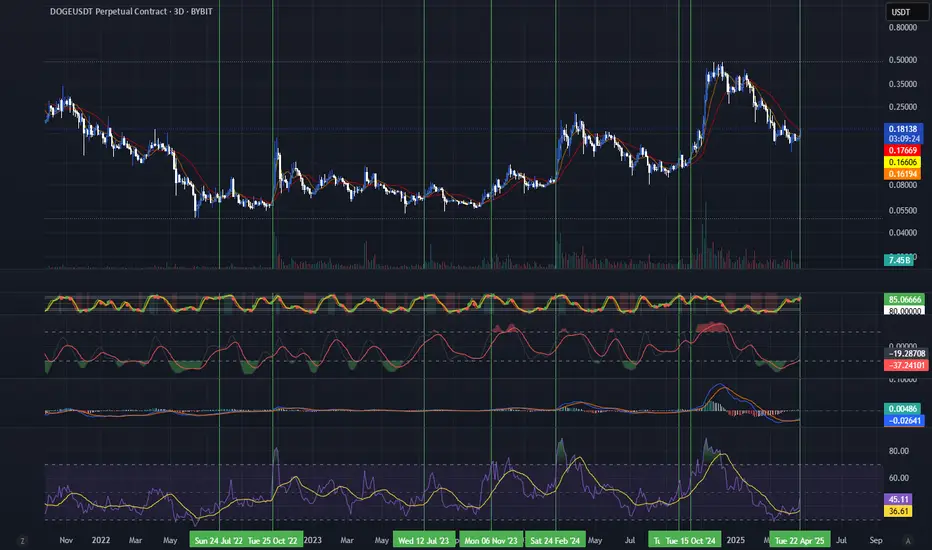The image size is (932, 550).
Task: Select the Tue 15 Oct '24 date marker
Action: click(x=691, y=540)
